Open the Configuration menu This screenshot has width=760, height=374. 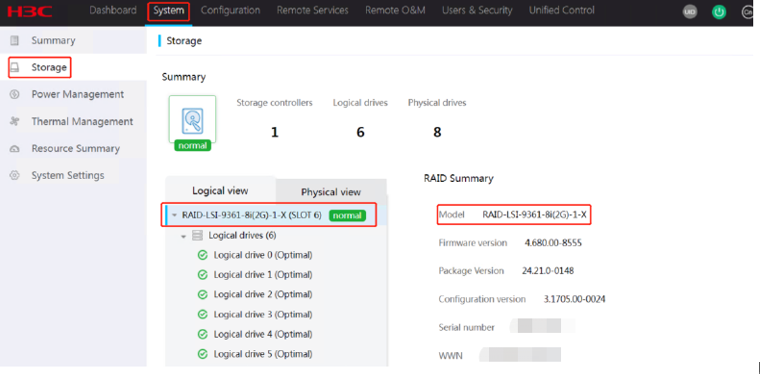(230, 11)
